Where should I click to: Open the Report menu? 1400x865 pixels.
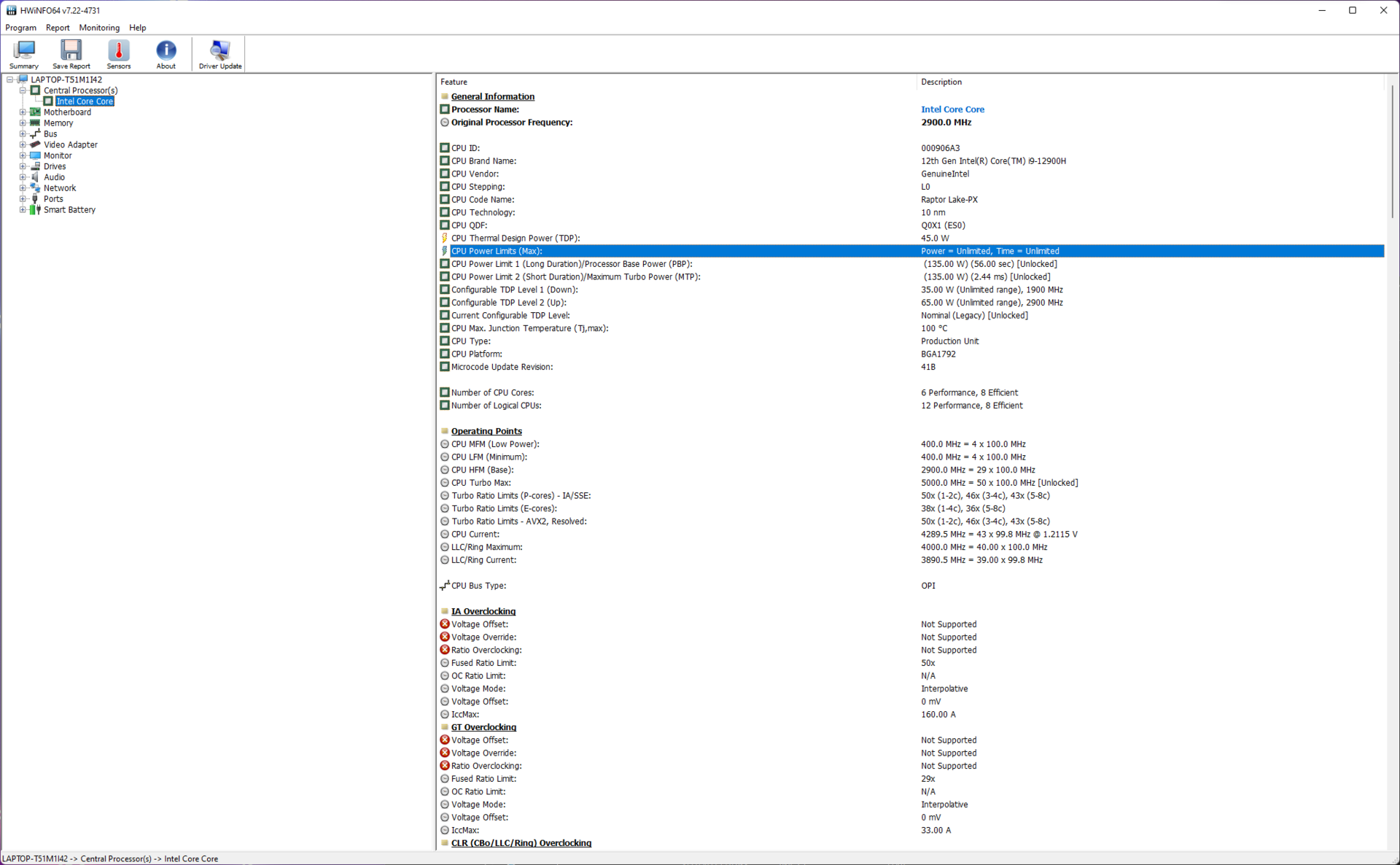58,28
